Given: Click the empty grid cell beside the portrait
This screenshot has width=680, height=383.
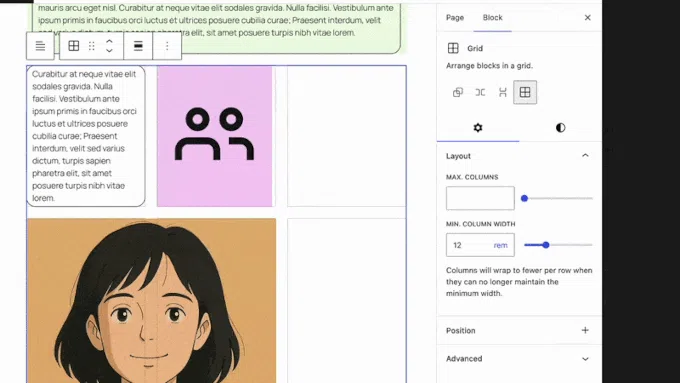Looking at the screenshot, I should [x=346, y=301].
